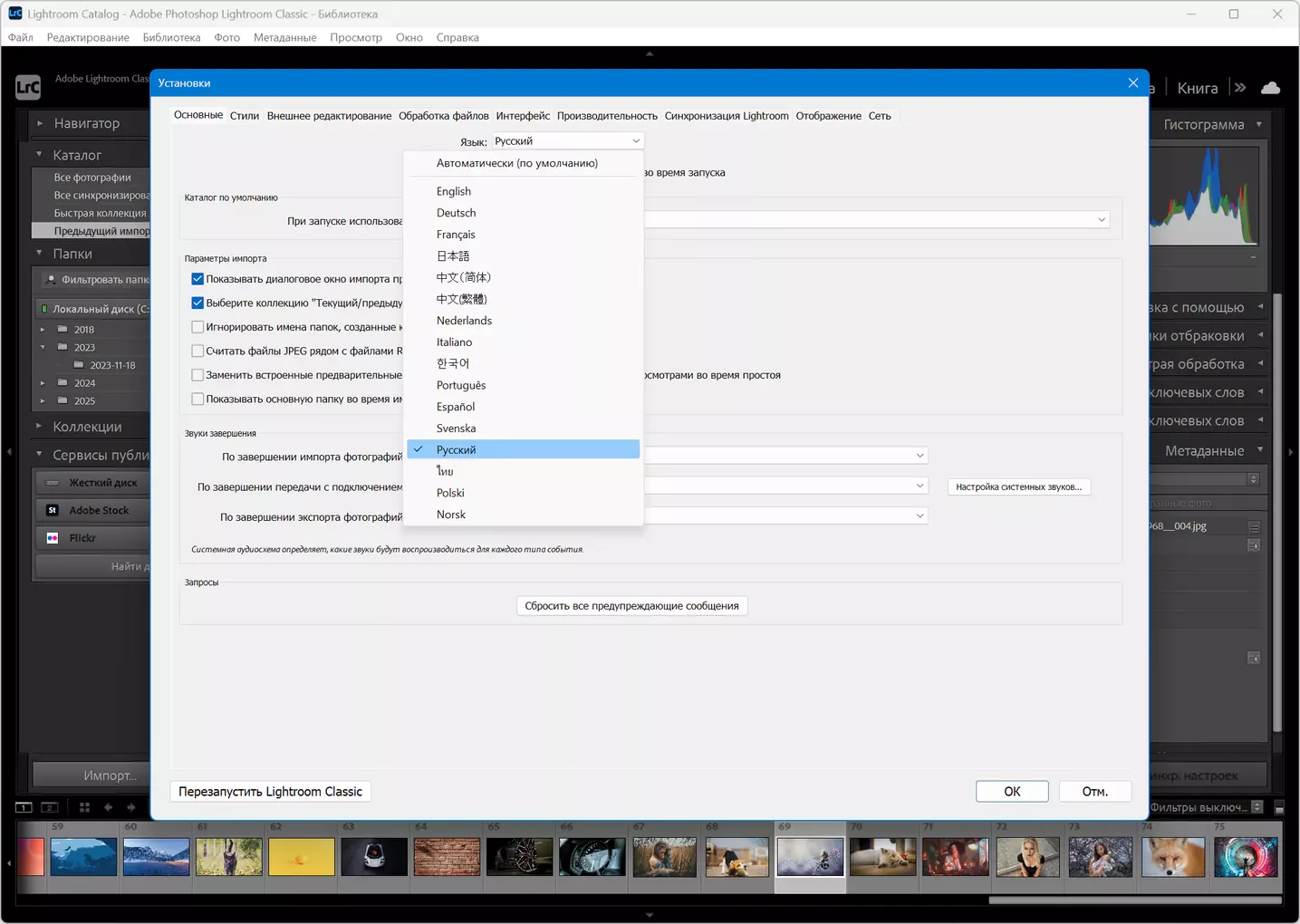Click the histogram graph display

click(1204, 197)
